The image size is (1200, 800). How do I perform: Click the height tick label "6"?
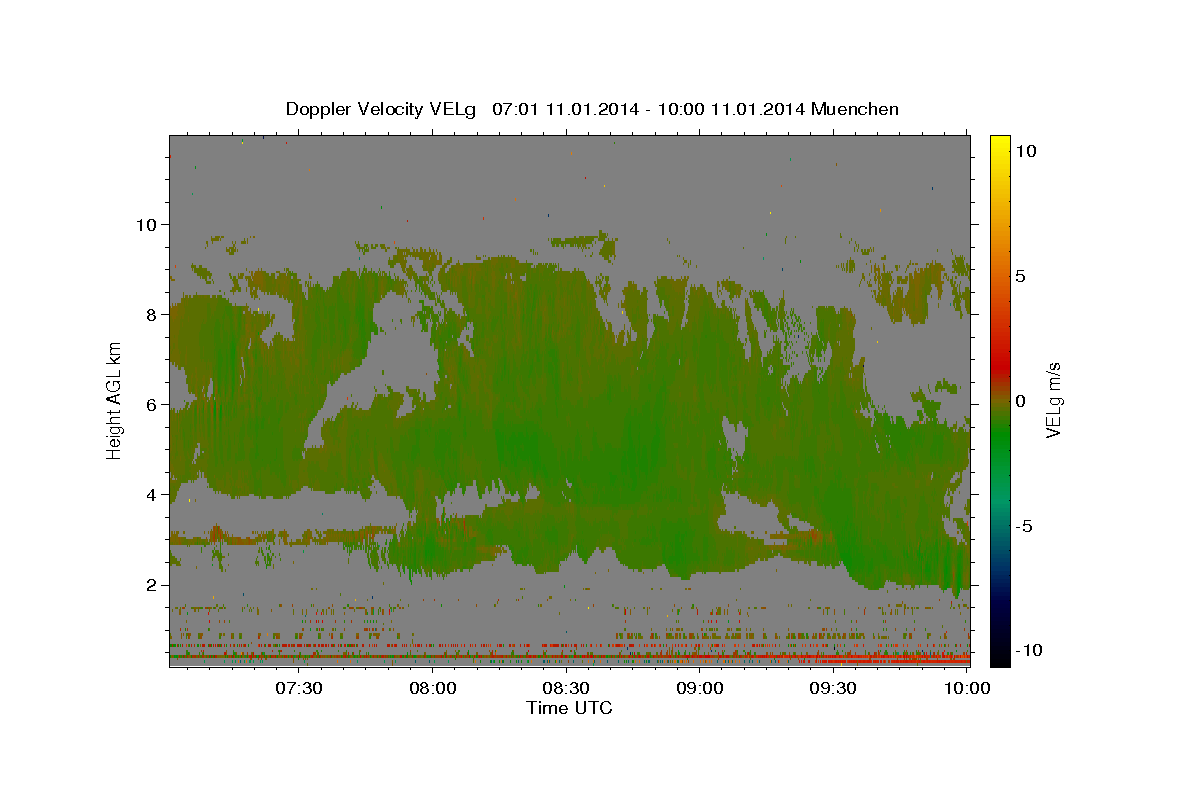click(x=152, y=404)
